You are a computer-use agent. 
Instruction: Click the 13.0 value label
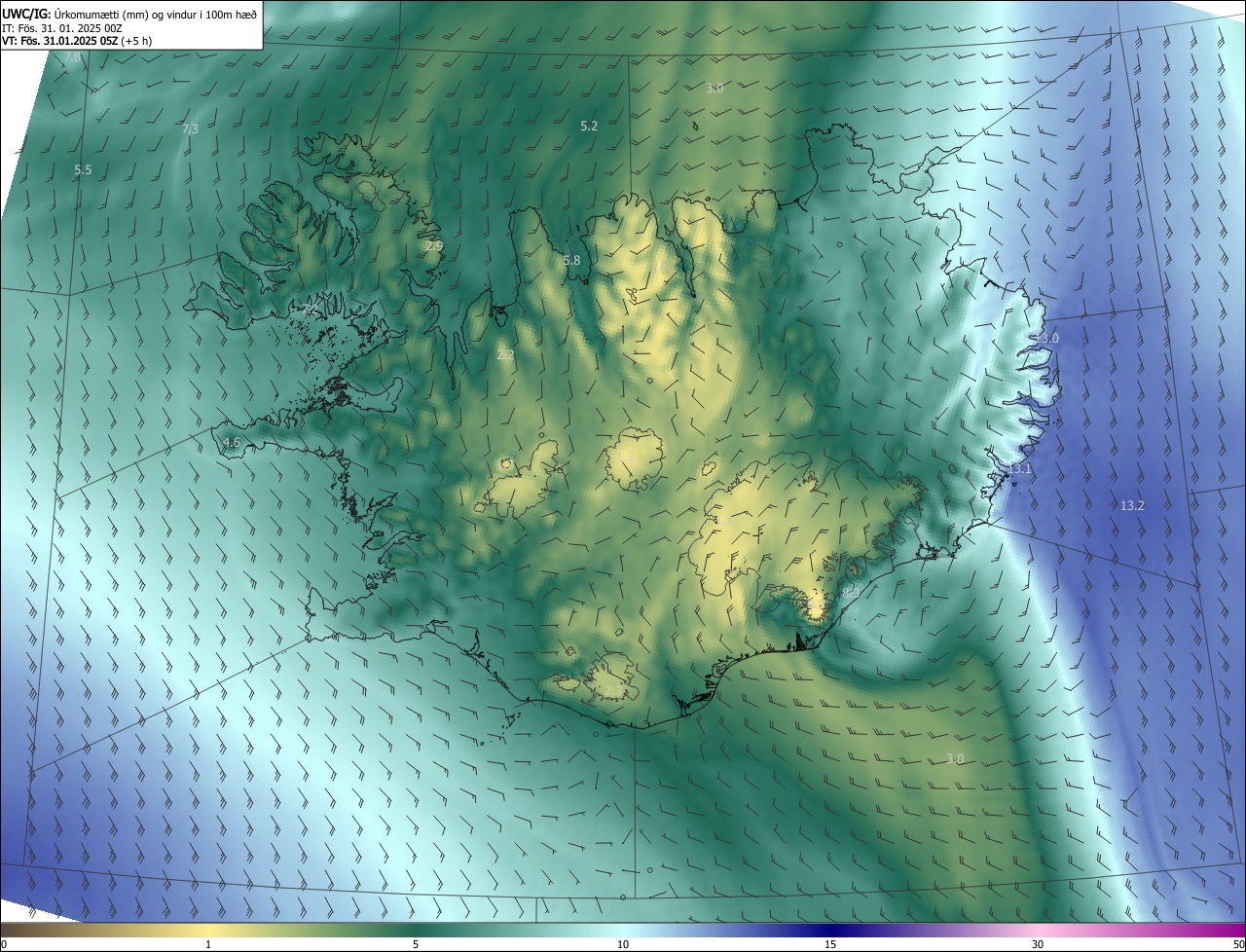1045,338
